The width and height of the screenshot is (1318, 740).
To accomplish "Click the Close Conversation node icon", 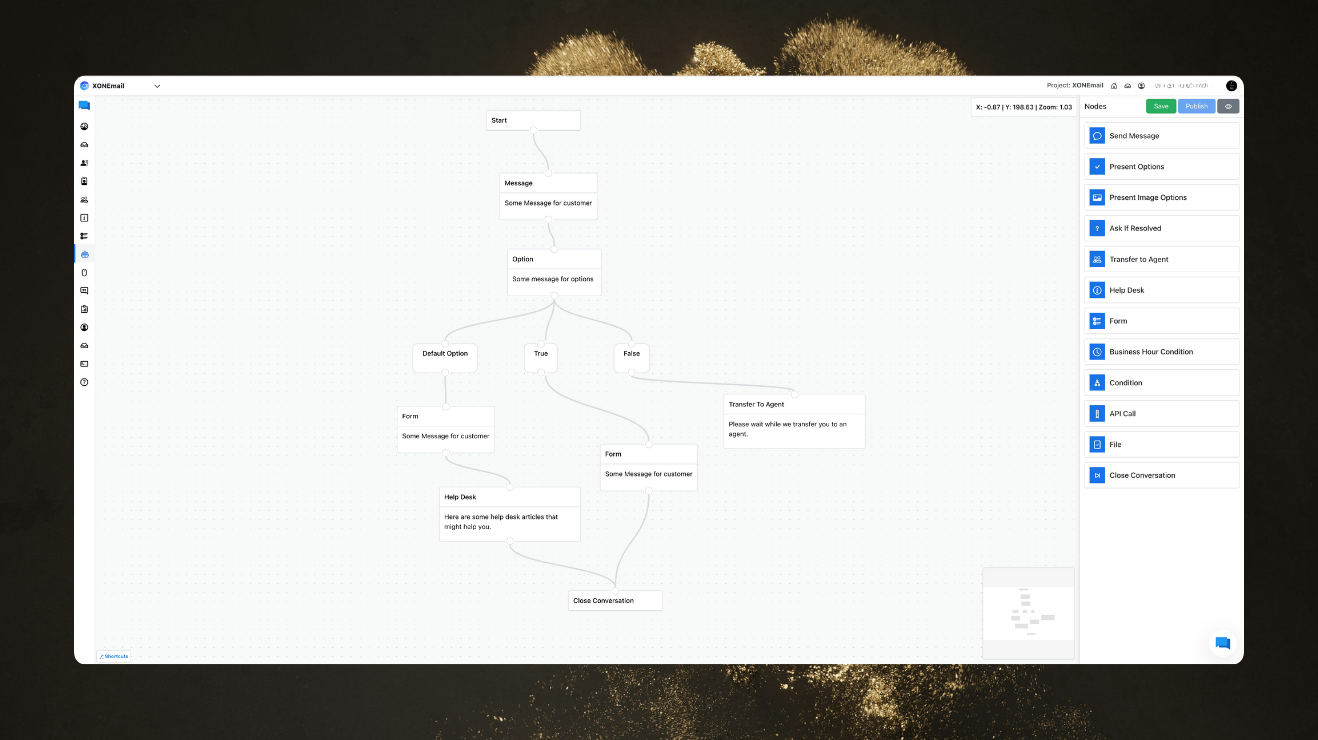I will [1097, 476].
